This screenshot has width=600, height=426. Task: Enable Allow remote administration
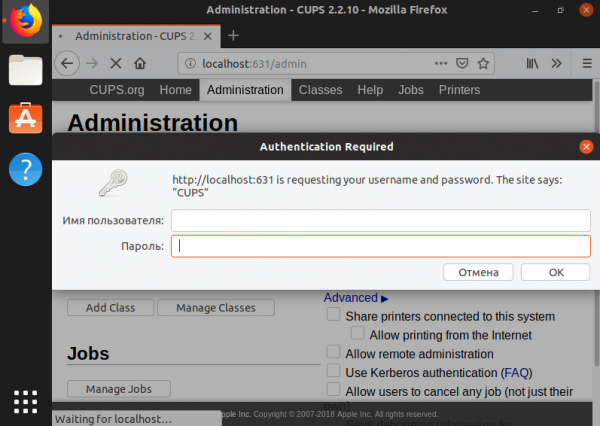pyautogui.click(x=333, y=352)
